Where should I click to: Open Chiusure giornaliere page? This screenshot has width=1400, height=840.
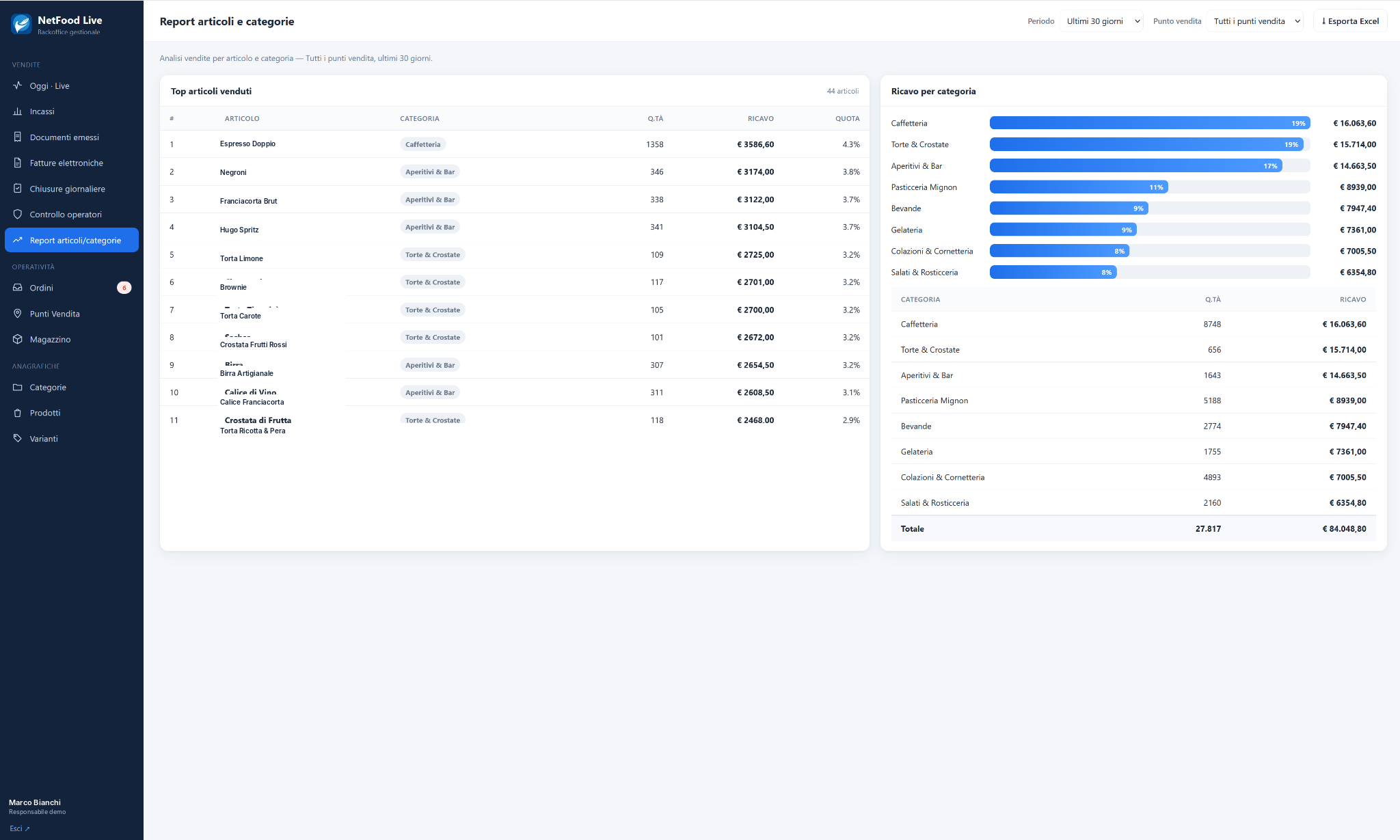[x=72, y=189]
